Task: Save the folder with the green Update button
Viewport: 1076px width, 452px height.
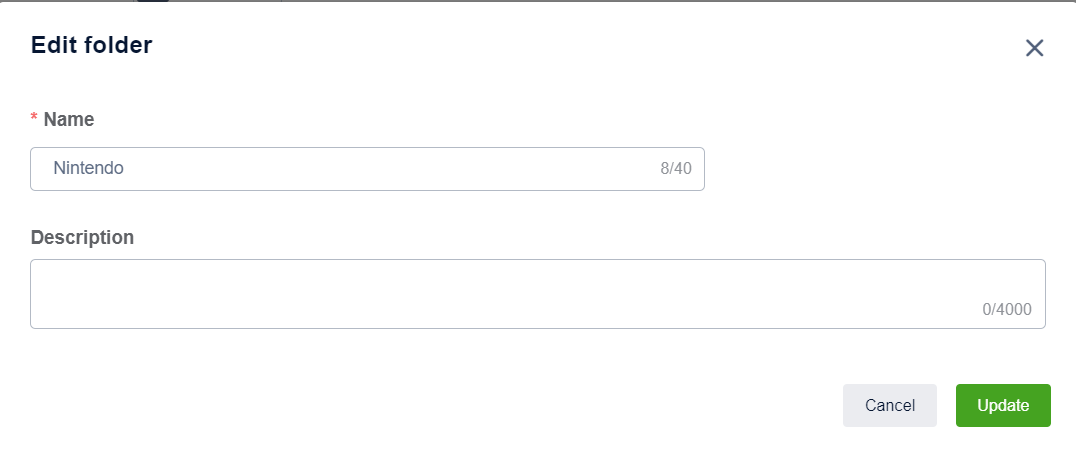Action: [1003, 405]
